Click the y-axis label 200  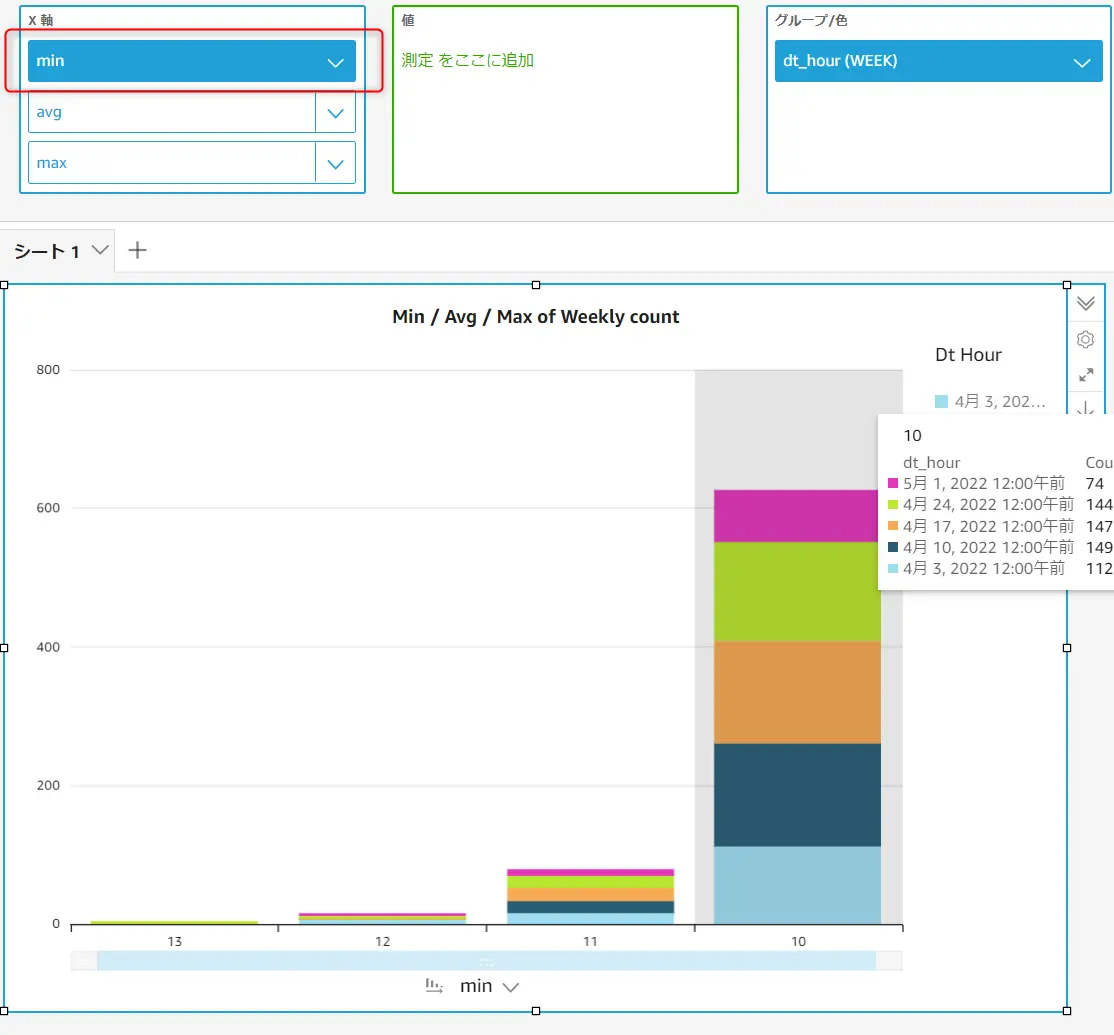coord(48,786)
